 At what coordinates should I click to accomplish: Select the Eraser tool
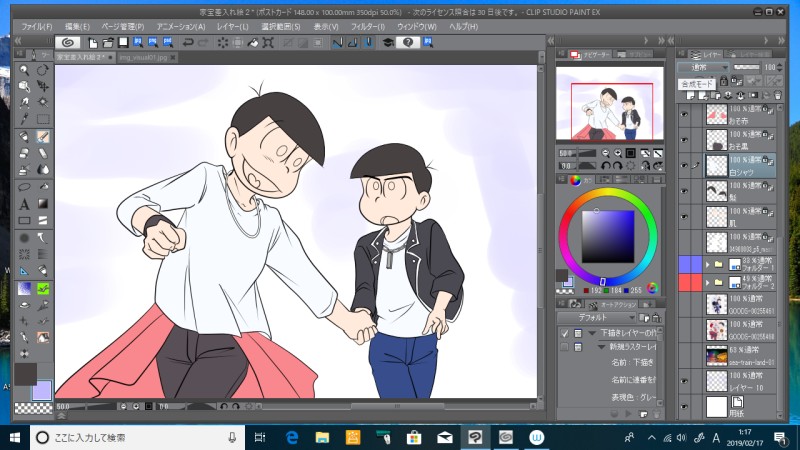(24, 153)
